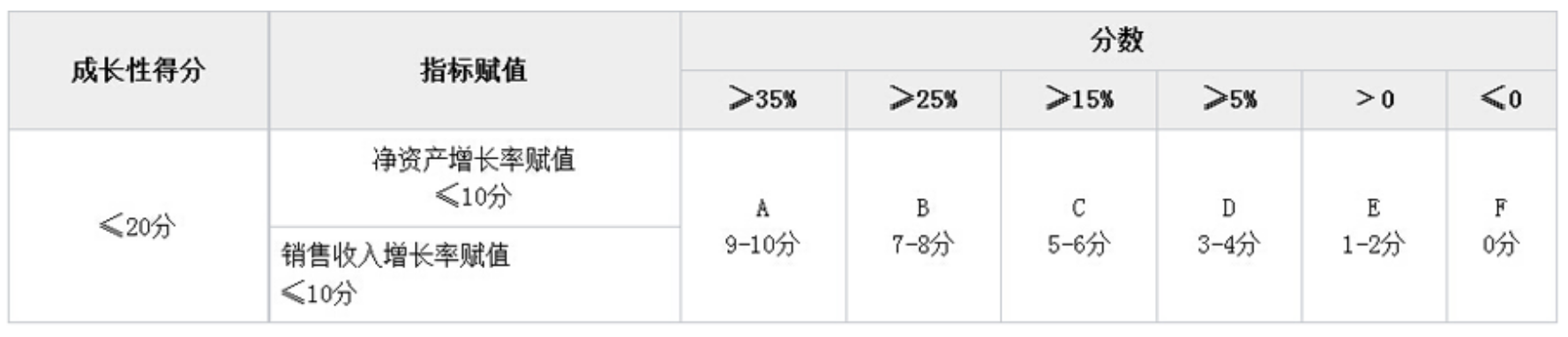Image resolution: width=1568 pixels, height=337 pixels.
Task: Click the 分数 header cell
Action: [x=1118, y=41]
